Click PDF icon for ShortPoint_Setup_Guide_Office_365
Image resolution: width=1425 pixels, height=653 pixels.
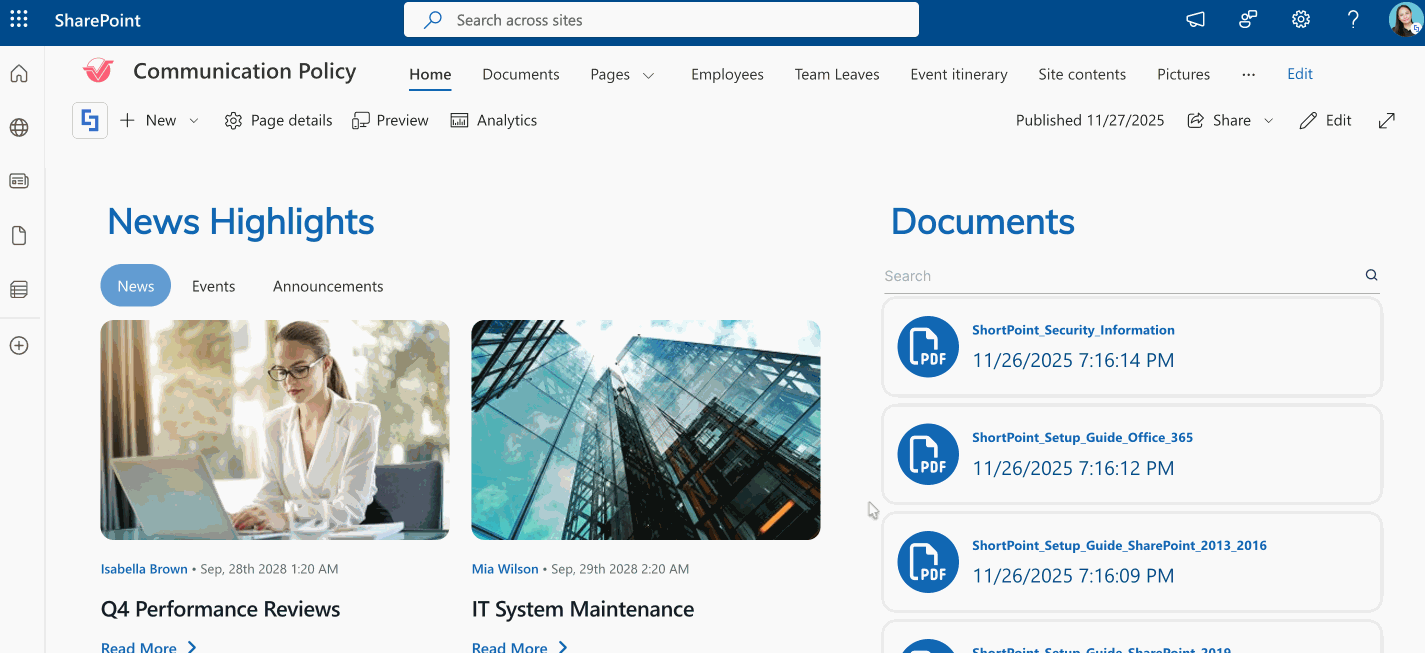928,454
